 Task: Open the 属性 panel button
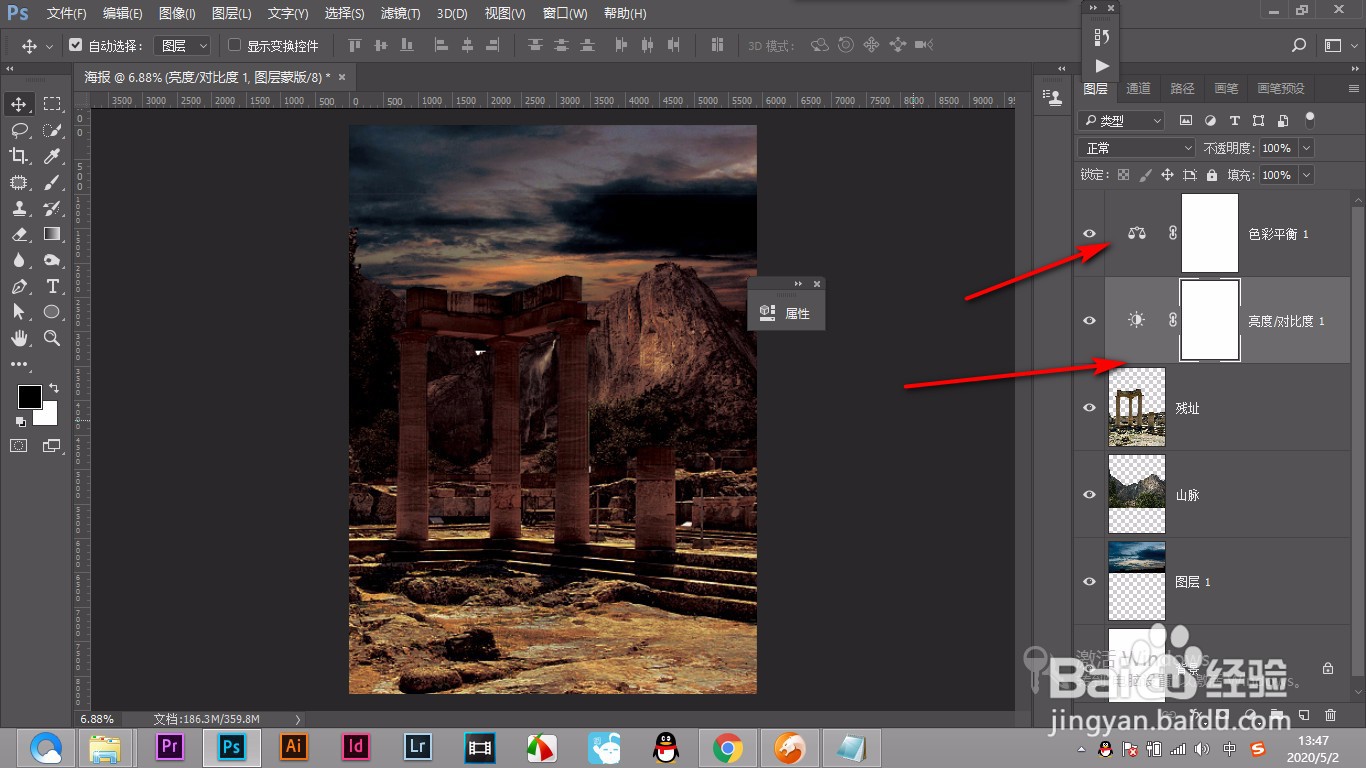point(786,313)
